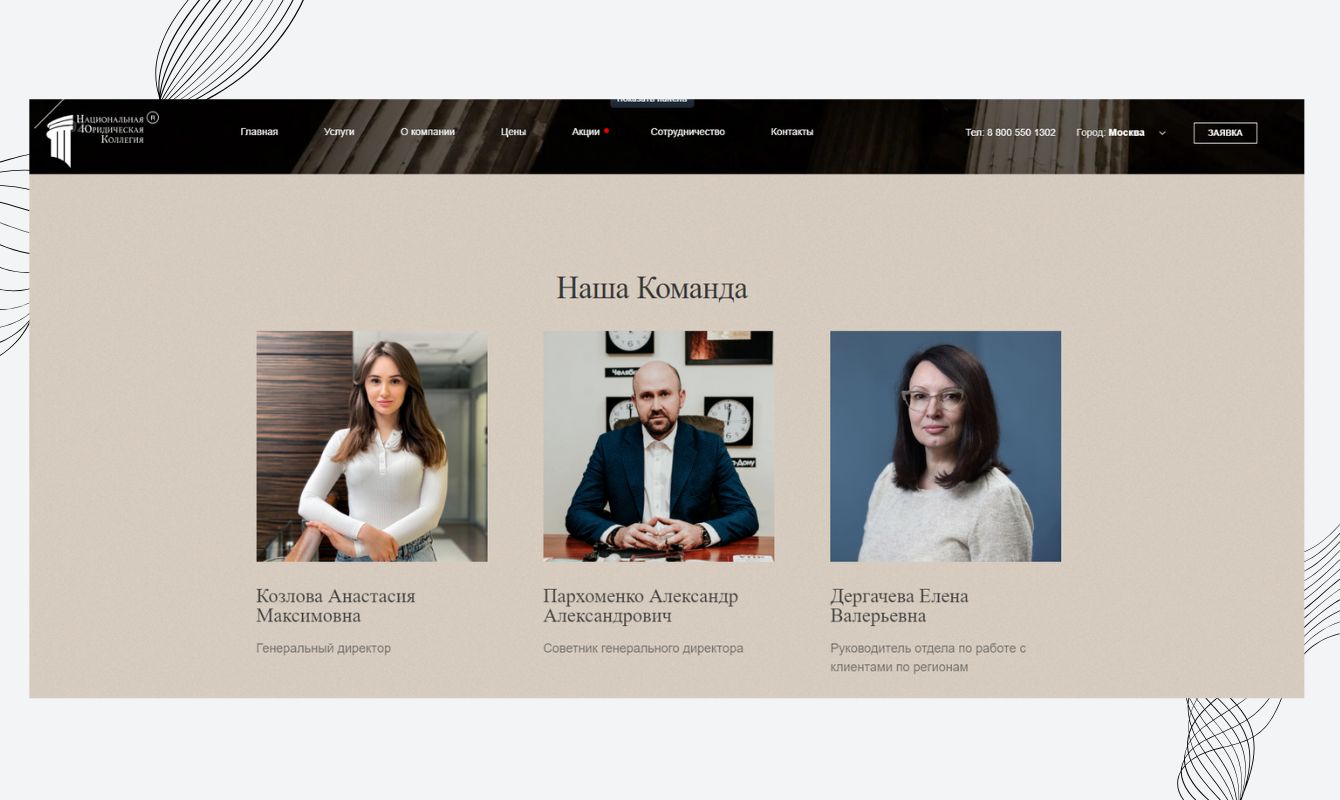Go to Сотрудничество in the navigation
The width and height of the screenshot is (1340, 800).
[x=687, y=132]
